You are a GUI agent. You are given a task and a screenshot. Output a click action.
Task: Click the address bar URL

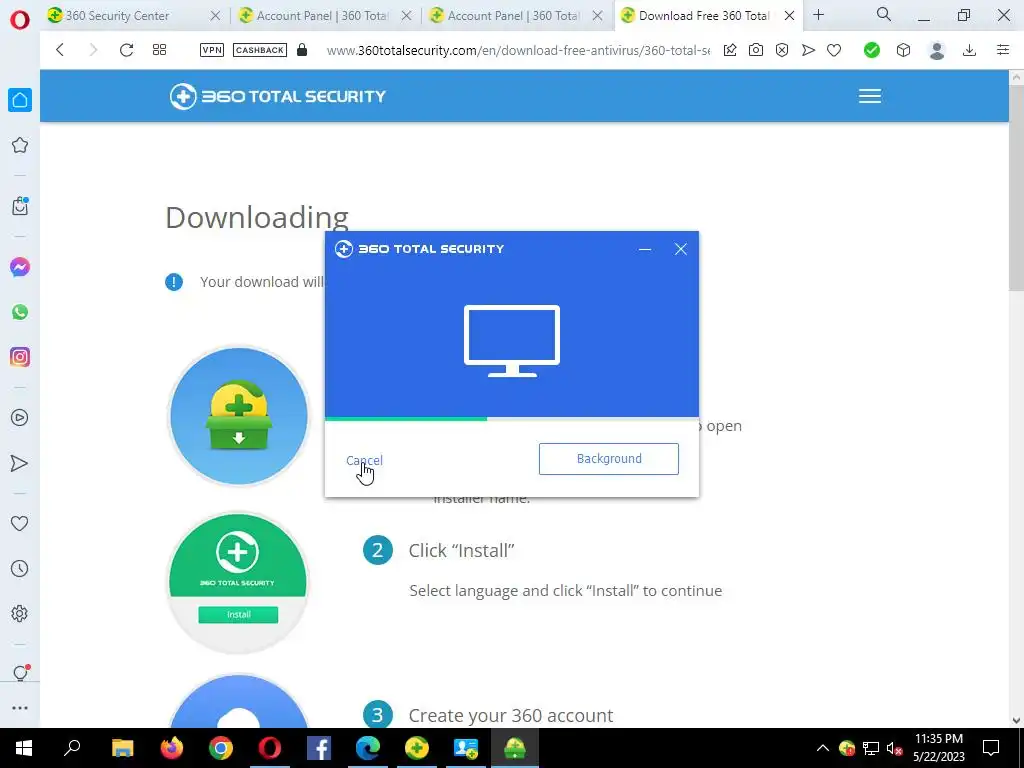click(518, 50)
